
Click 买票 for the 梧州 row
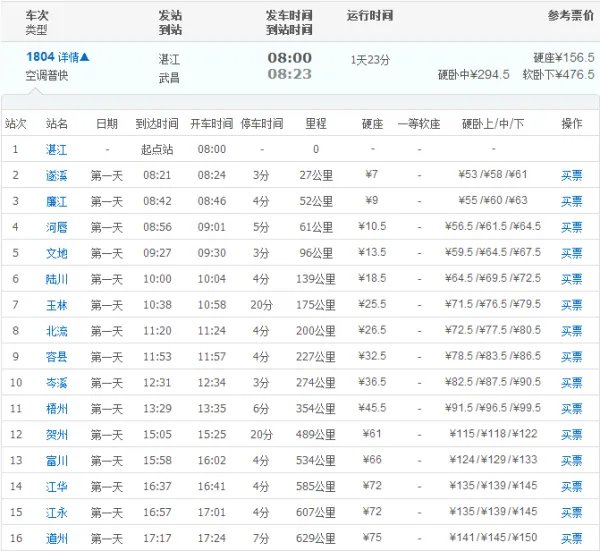coord(572,409)
